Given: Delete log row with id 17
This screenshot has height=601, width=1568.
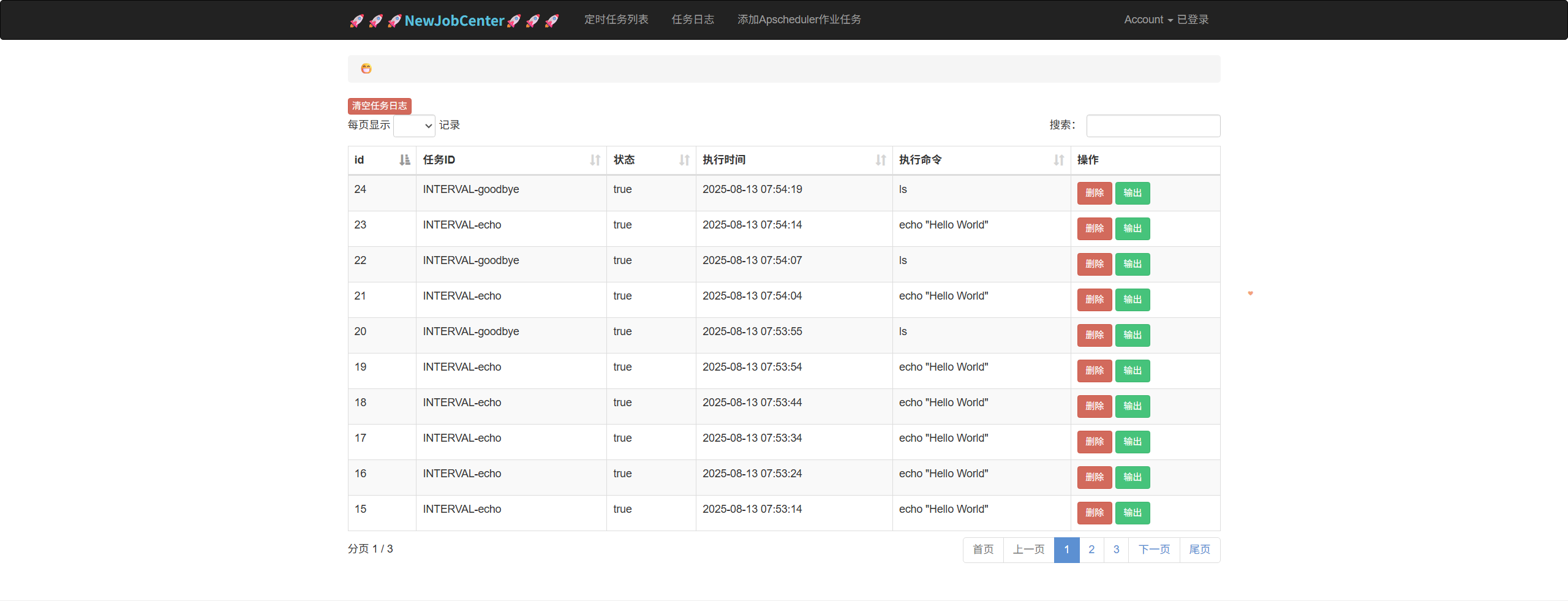Looking at the screenshot, I should coord(1095,442).
